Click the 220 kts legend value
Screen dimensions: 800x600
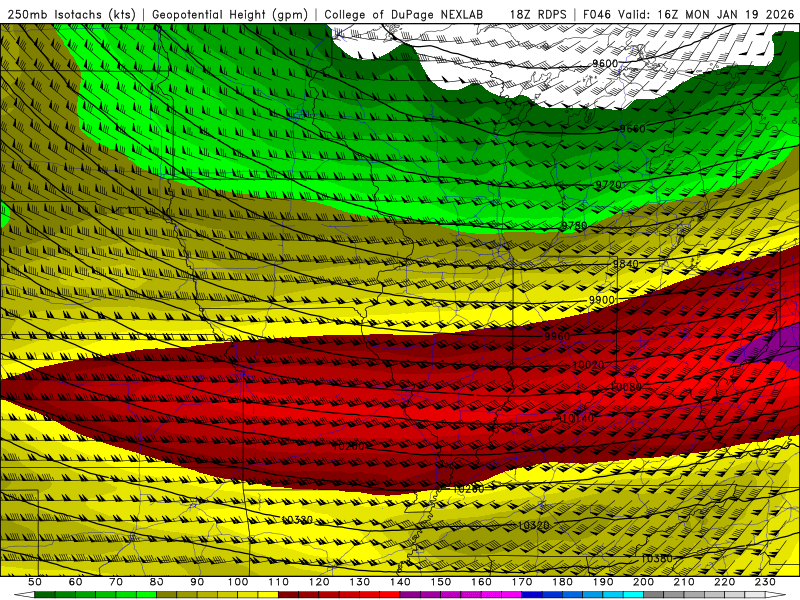coord(725,582)
